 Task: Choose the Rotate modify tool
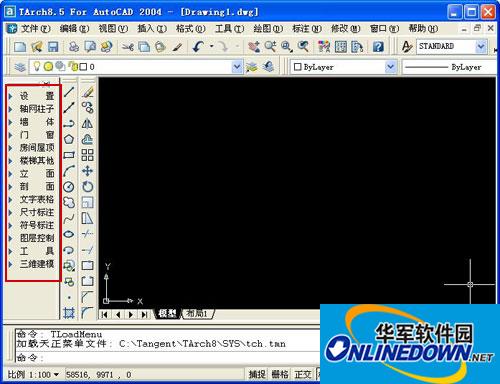coord(87,187)
